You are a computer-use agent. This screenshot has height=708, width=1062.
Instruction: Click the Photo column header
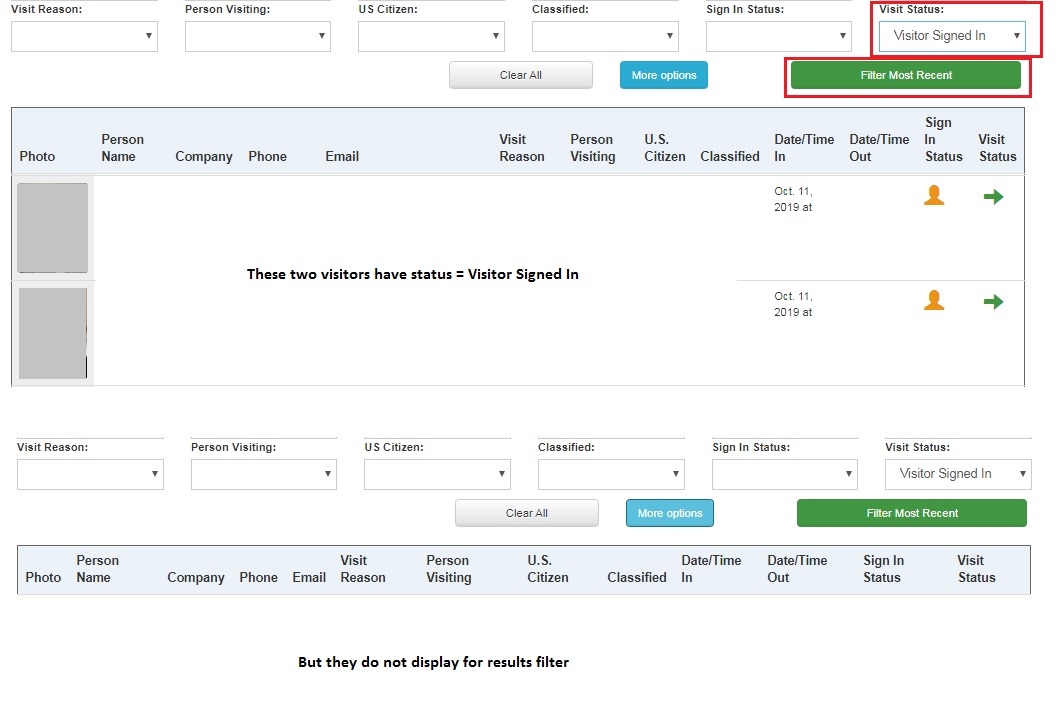pos(37,156)
